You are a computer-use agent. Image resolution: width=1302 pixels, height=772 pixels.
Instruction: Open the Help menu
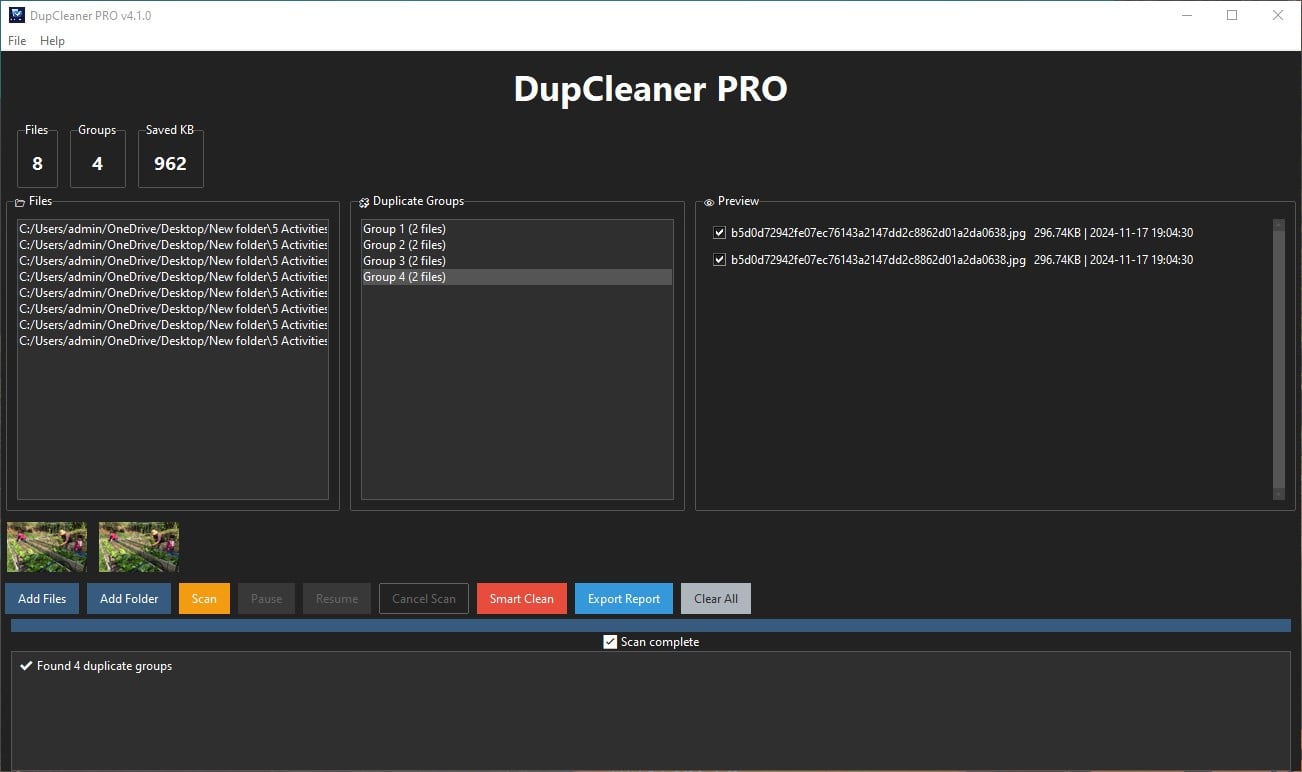point(52,41)
